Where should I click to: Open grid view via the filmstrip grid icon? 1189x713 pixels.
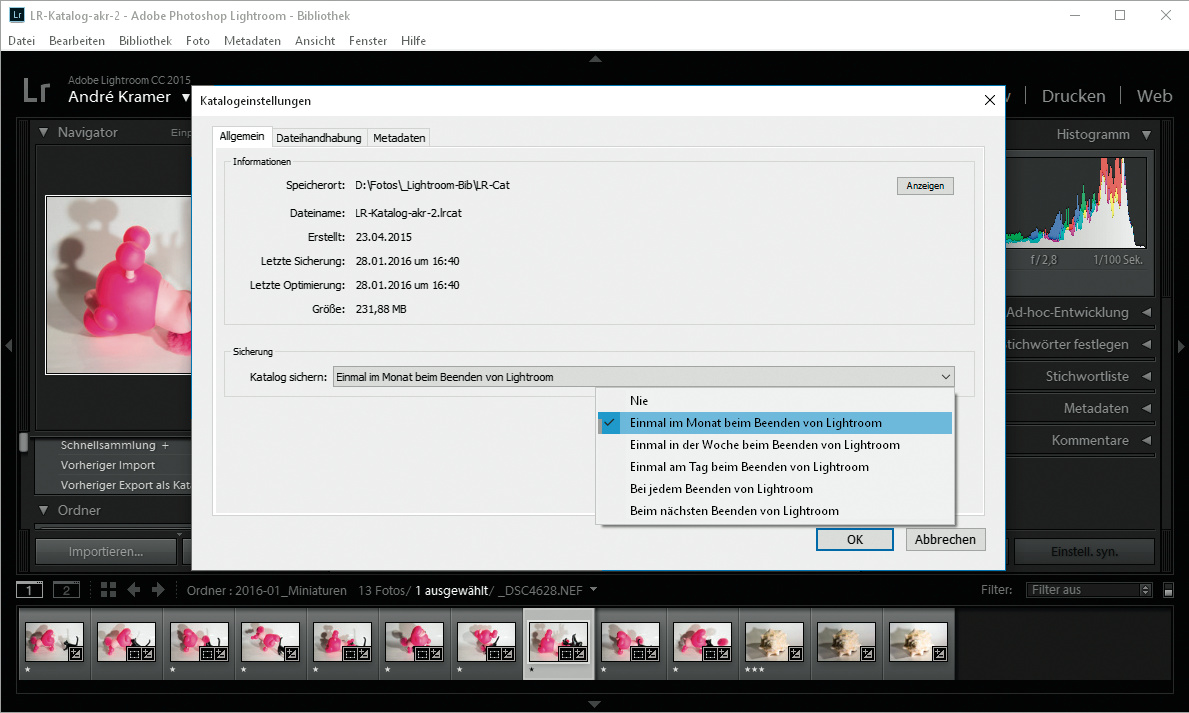[x=108, y=590]
